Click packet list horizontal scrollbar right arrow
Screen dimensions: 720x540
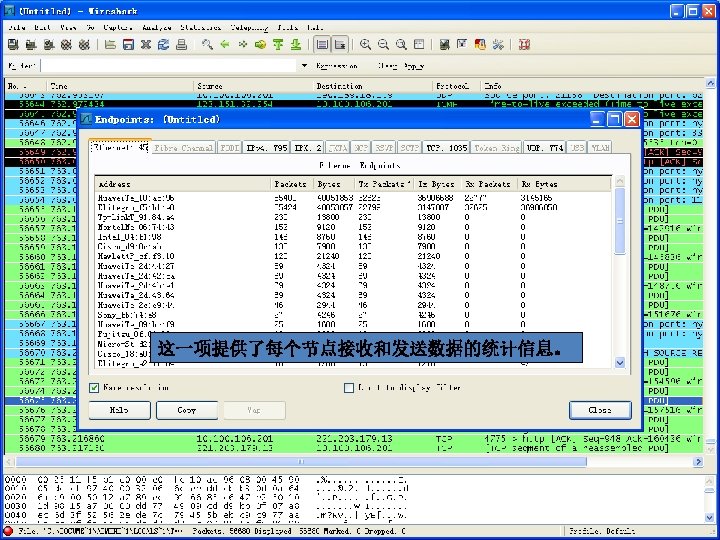click(698, 461)
